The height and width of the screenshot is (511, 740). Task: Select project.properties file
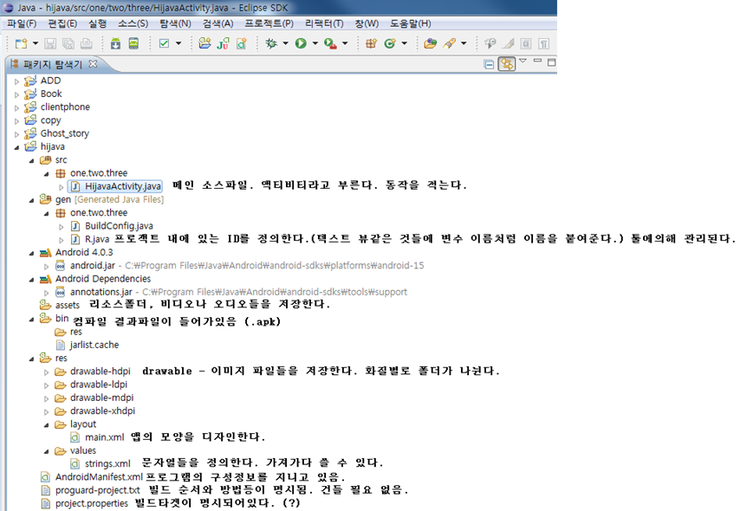tap(85, 503)
